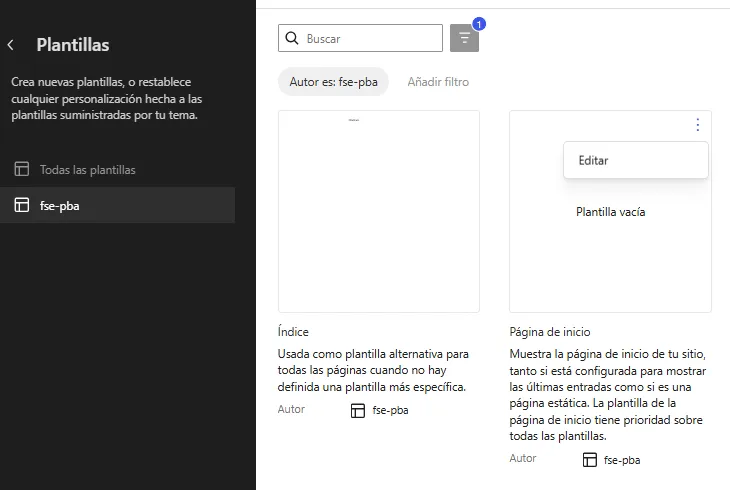730x490 pixels.
Task: Click the blue filter count badge
Action: [x=479, y=24]
